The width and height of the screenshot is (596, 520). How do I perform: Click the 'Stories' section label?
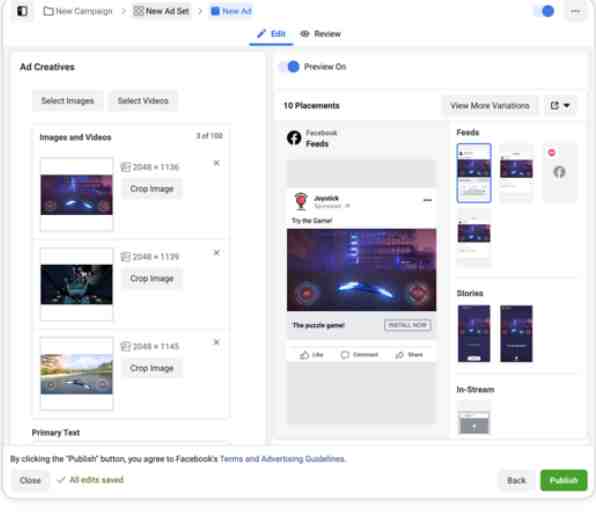pyautogui.click(x=470, y=293)
